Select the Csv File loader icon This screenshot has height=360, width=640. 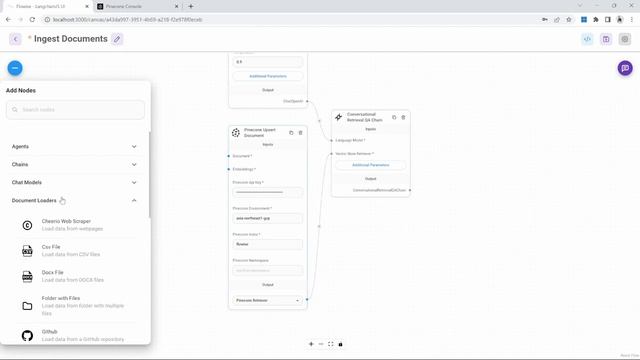(x=27, y=251)
